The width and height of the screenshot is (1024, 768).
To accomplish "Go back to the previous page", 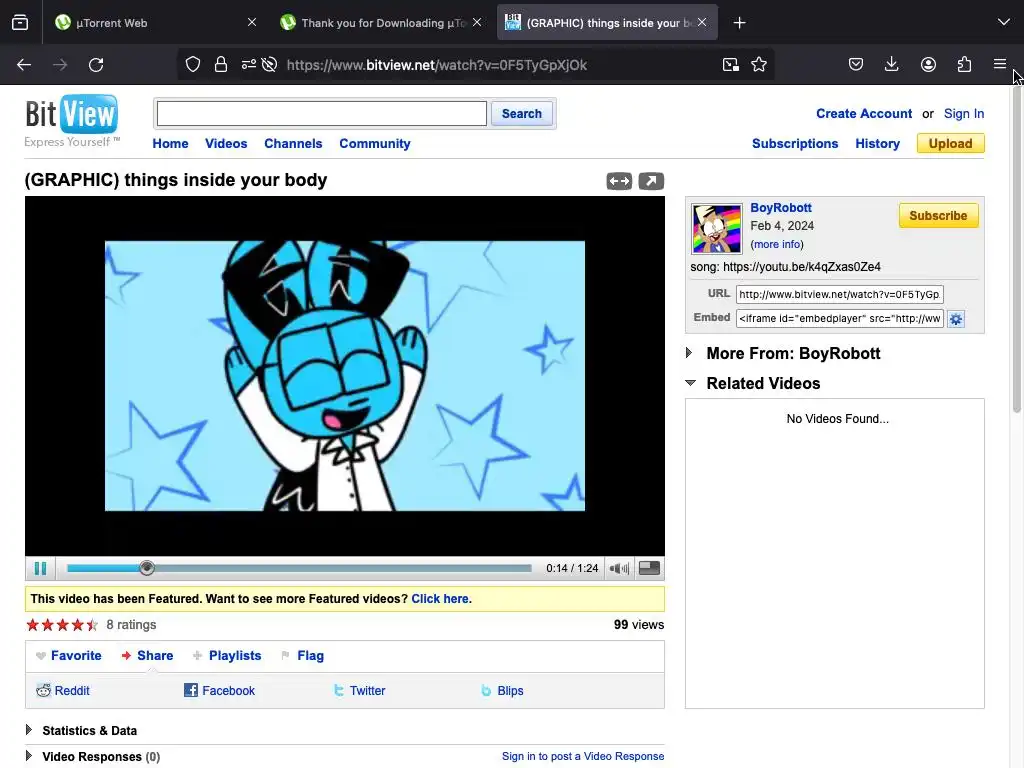I will [x=24, y=65].
